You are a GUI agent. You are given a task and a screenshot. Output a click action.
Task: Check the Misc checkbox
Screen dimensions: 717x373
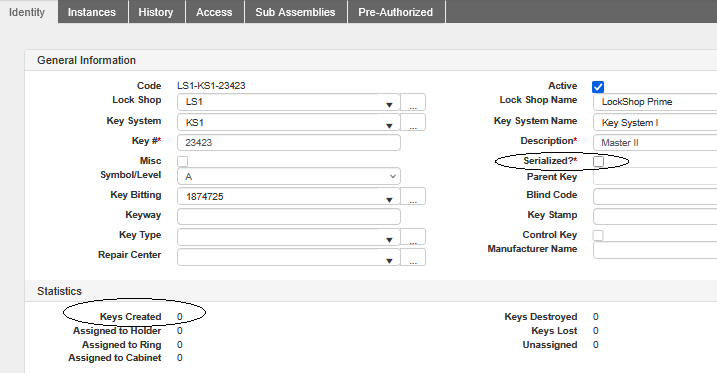[x=182, y=161]
